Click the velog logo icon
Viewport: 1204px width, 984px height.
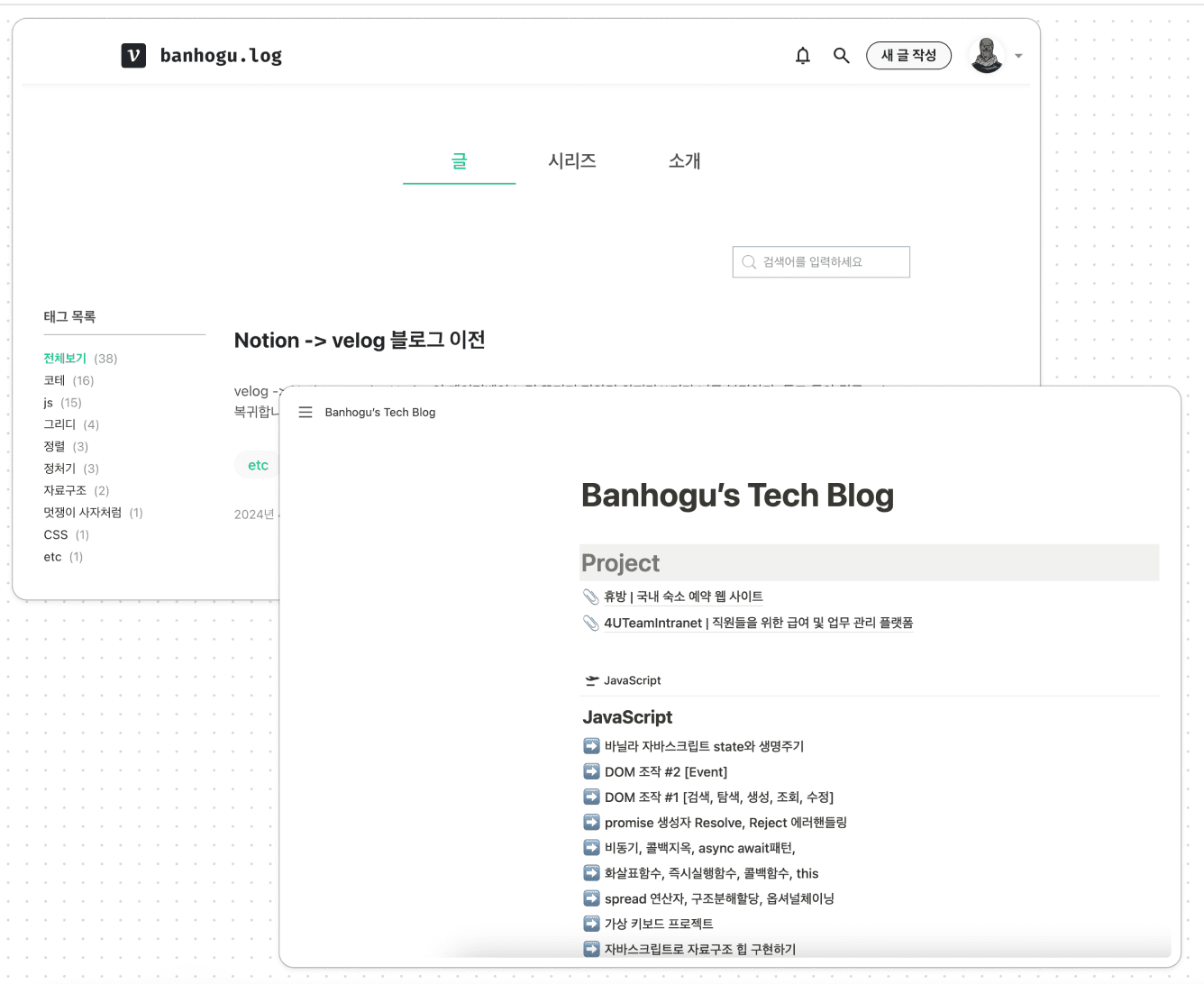(x=133, y=56)
